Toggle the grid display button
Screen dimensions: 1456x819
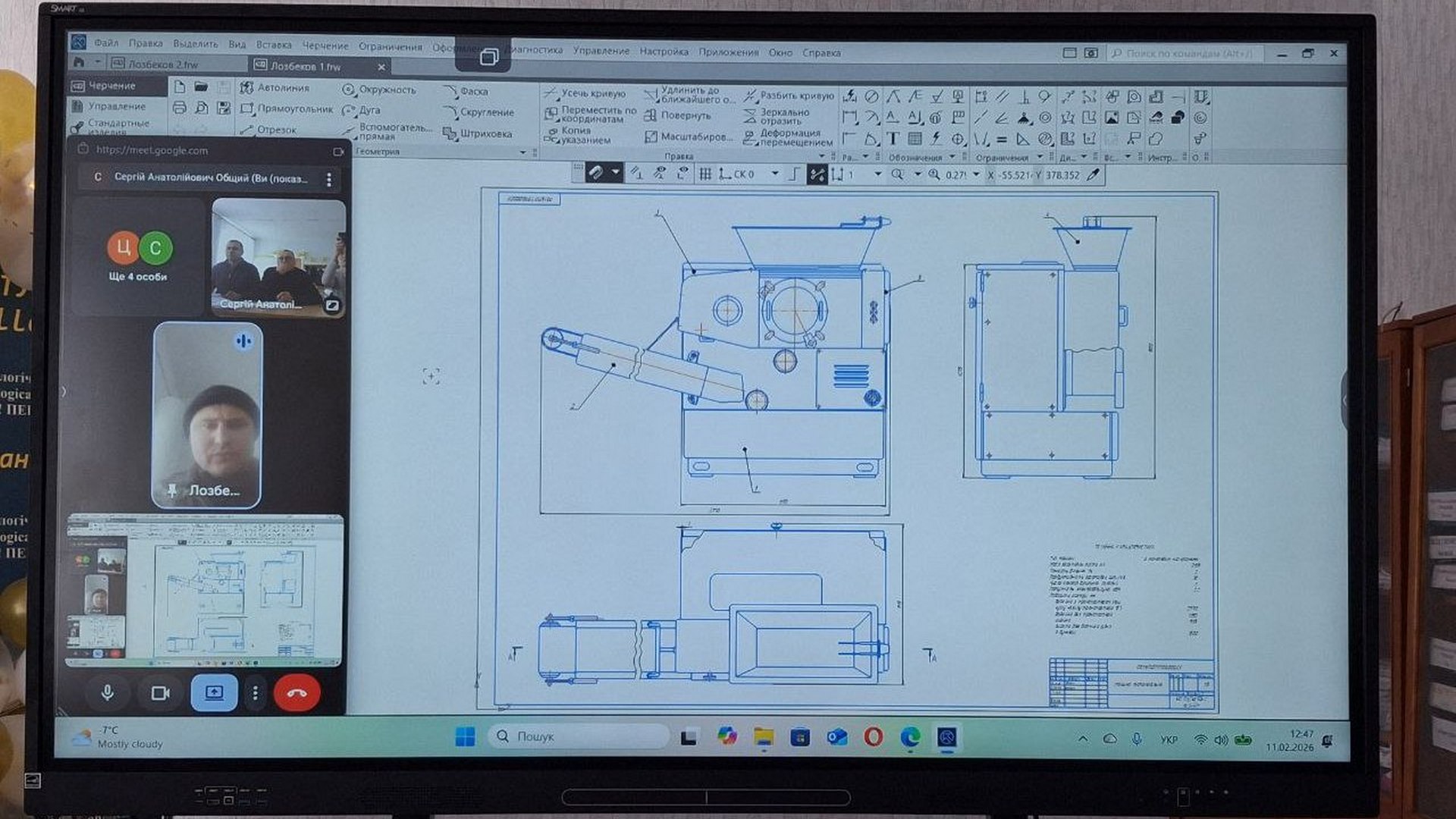click(x=705, y=174)
